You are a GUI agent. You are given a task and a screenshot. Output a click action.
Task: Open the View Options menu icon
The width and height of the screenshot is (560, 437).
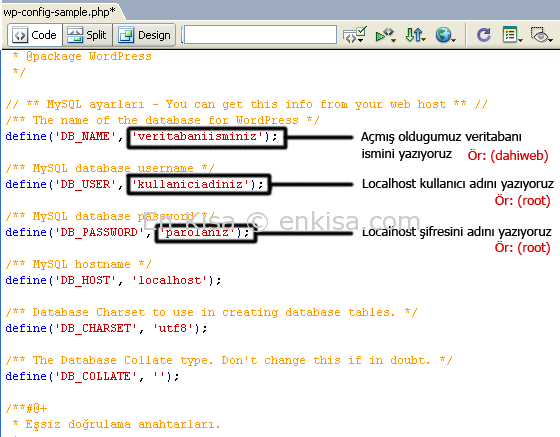coord(512,35)
